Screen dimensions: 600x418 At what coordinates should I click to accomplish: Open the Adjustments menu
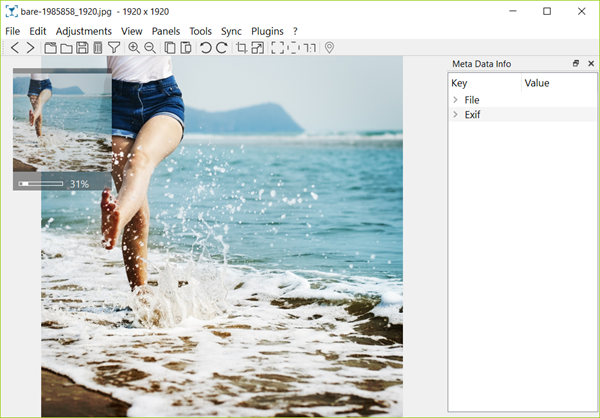coord(84,31)
